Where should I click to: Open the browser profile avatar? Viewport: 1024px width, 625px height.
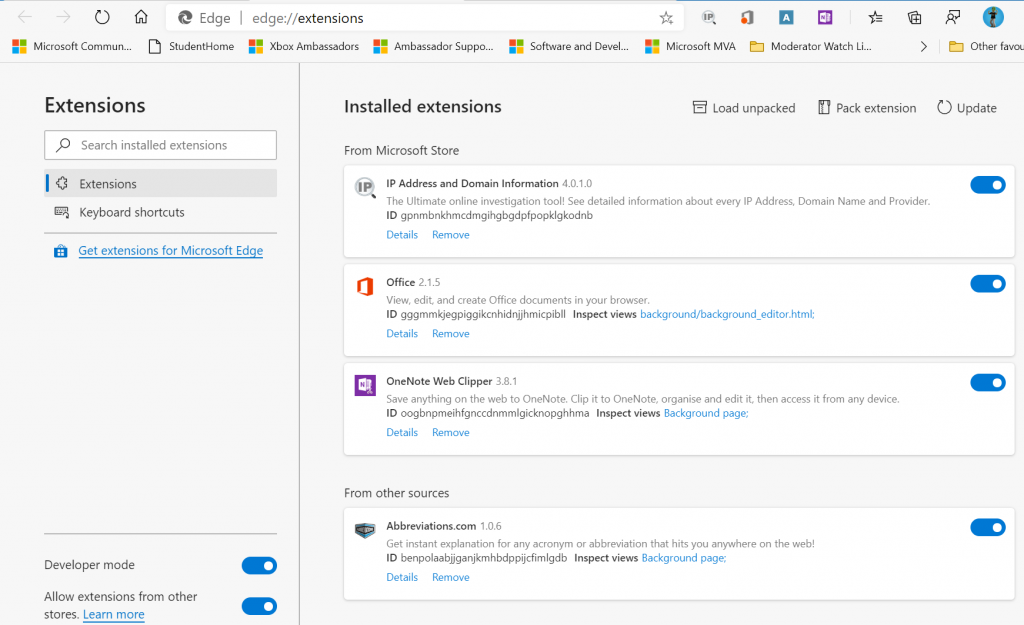991,17
